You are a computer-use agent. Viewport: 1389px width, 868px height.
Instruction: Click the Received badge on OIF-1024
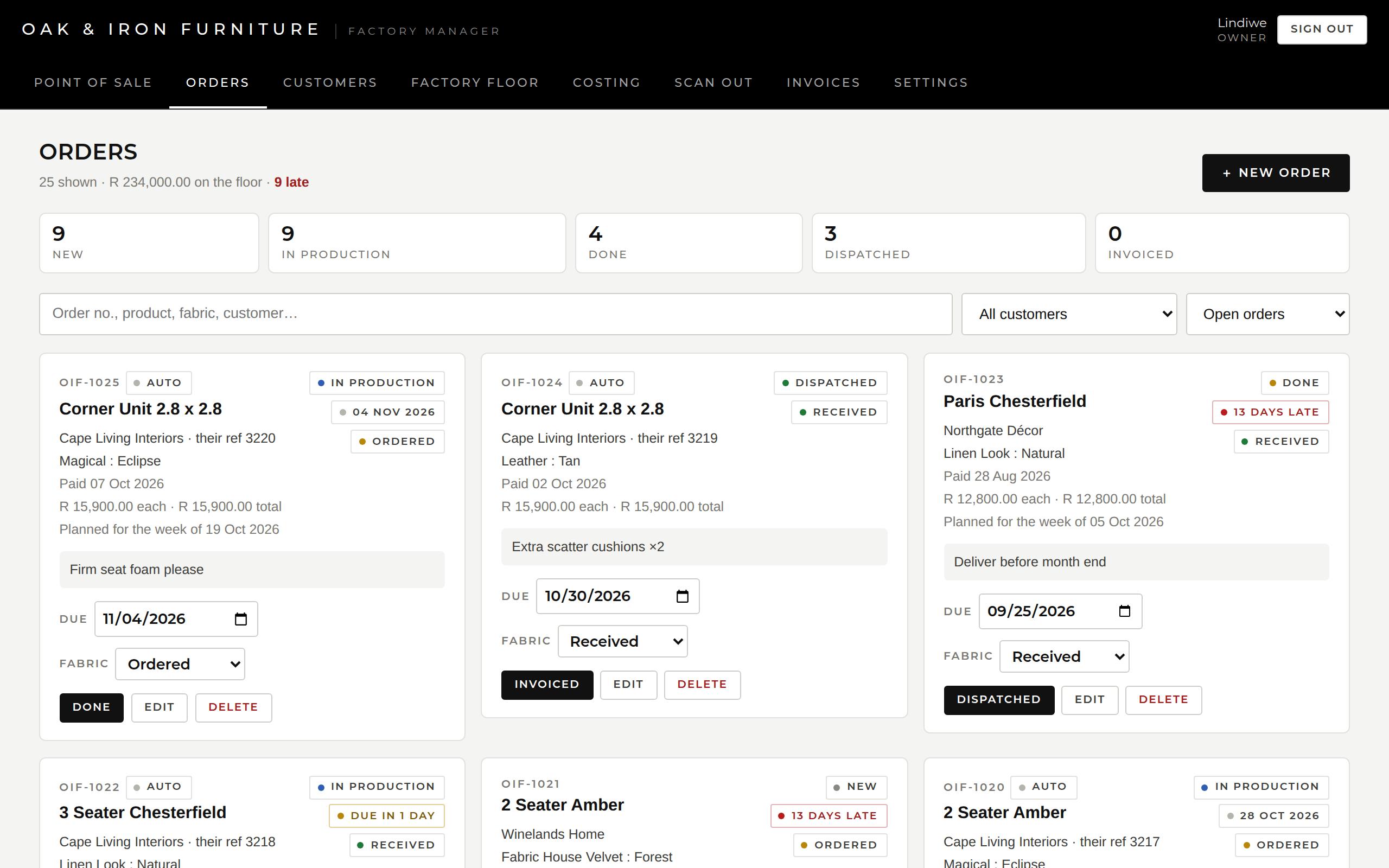[839, 412]
